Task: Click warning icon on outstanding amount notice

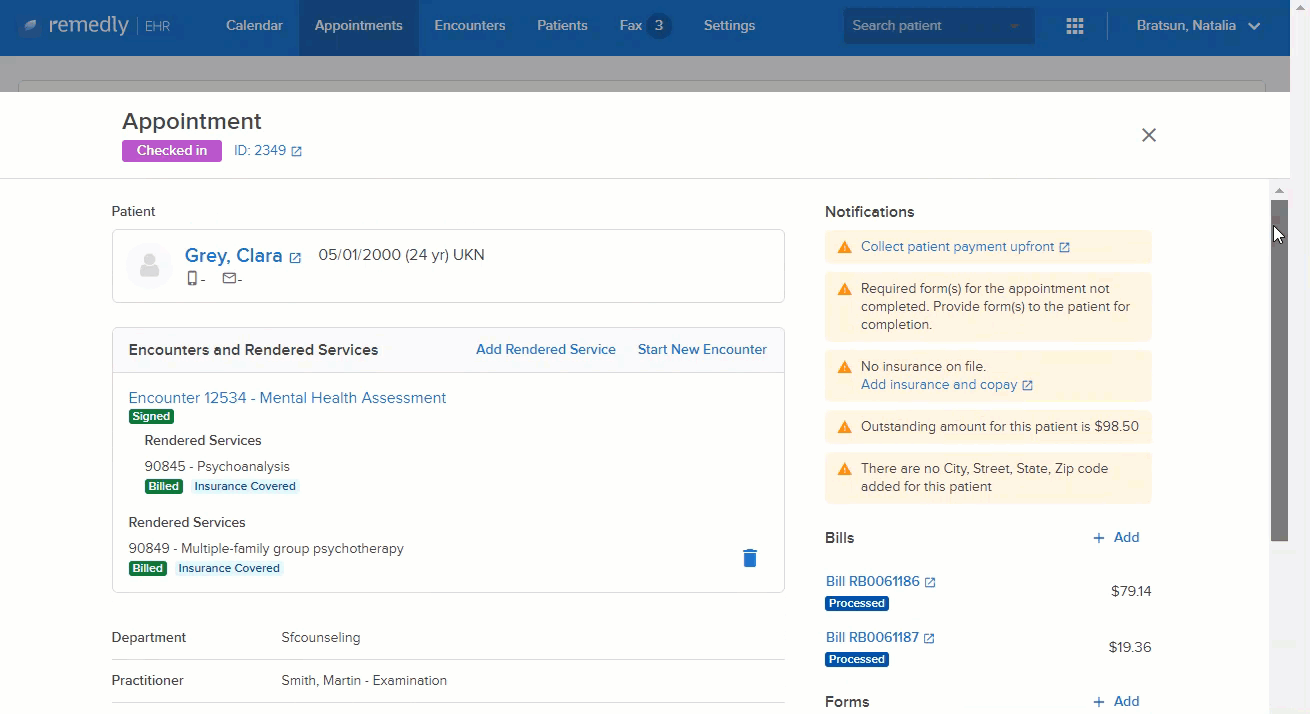Action: pyautogui.click(x=844, y=427)
